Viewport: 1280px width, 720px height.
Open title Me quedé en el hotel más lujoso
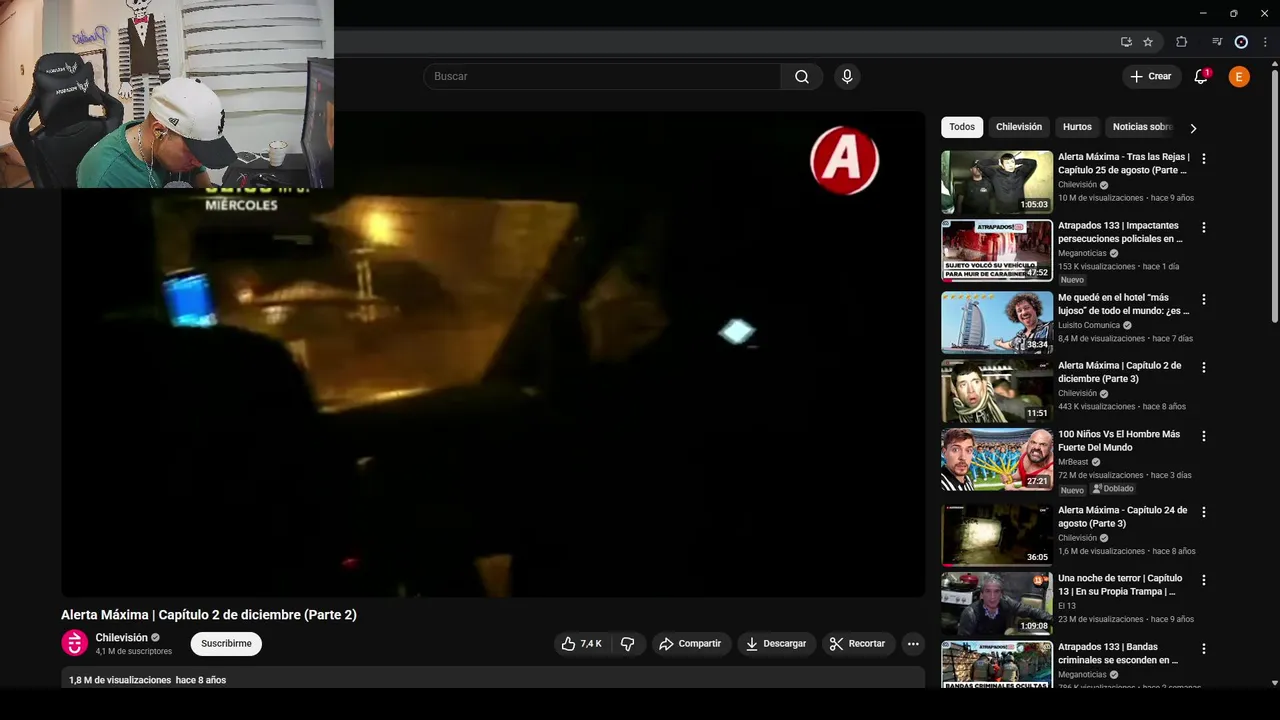(1123, 304)
